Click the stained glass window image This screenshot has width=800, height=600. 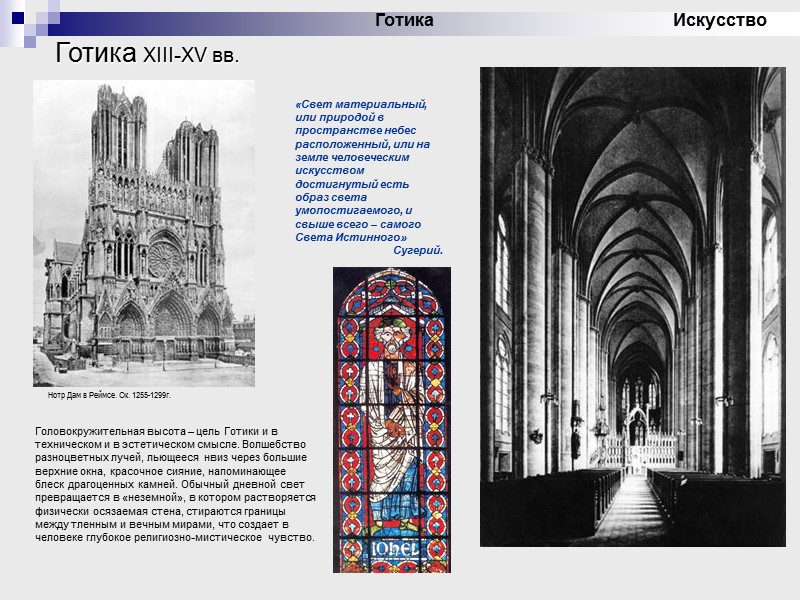pyautogui.click(x=392, y=420)
